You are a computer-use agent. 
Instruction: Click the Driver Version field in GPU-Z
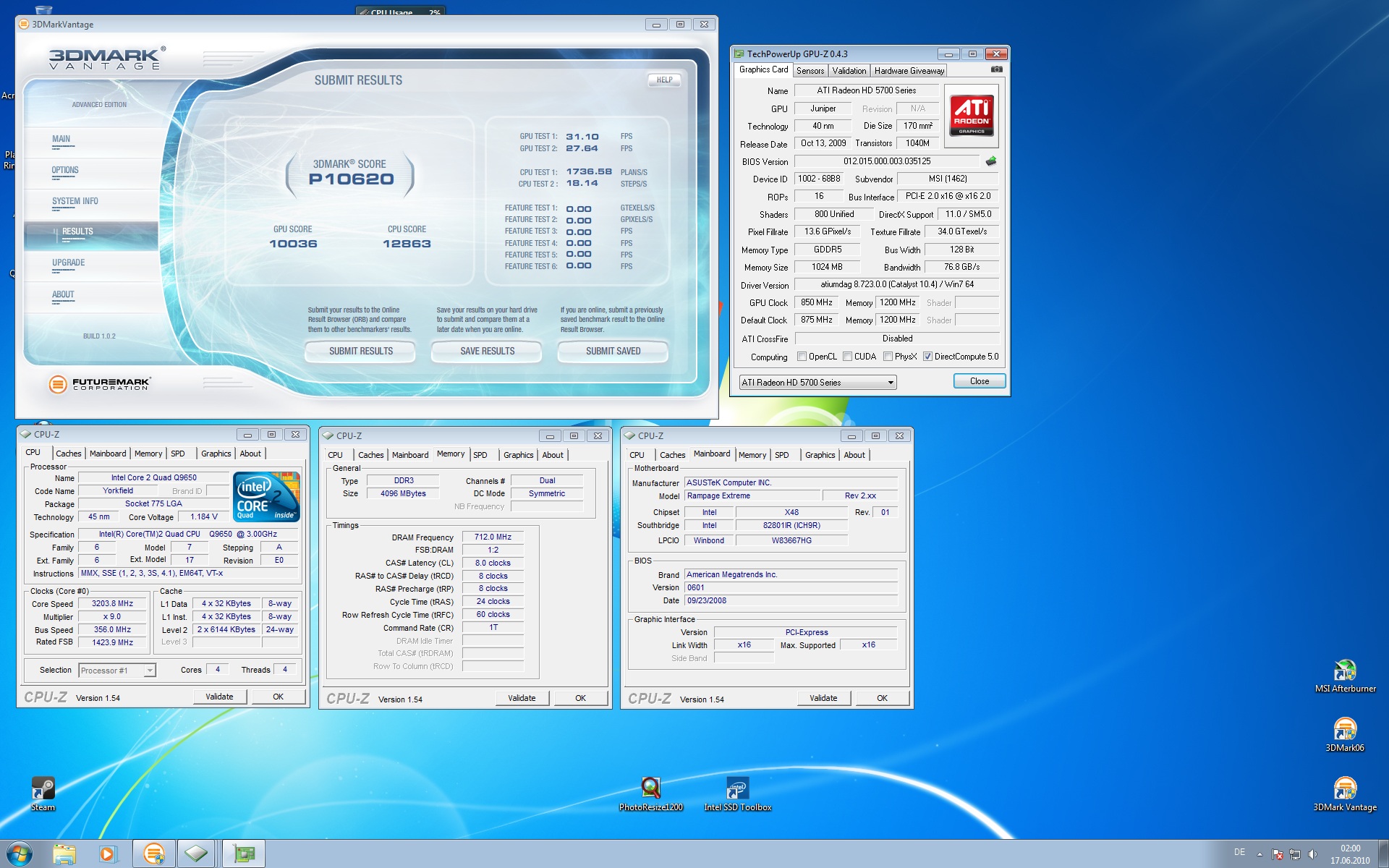897,284
